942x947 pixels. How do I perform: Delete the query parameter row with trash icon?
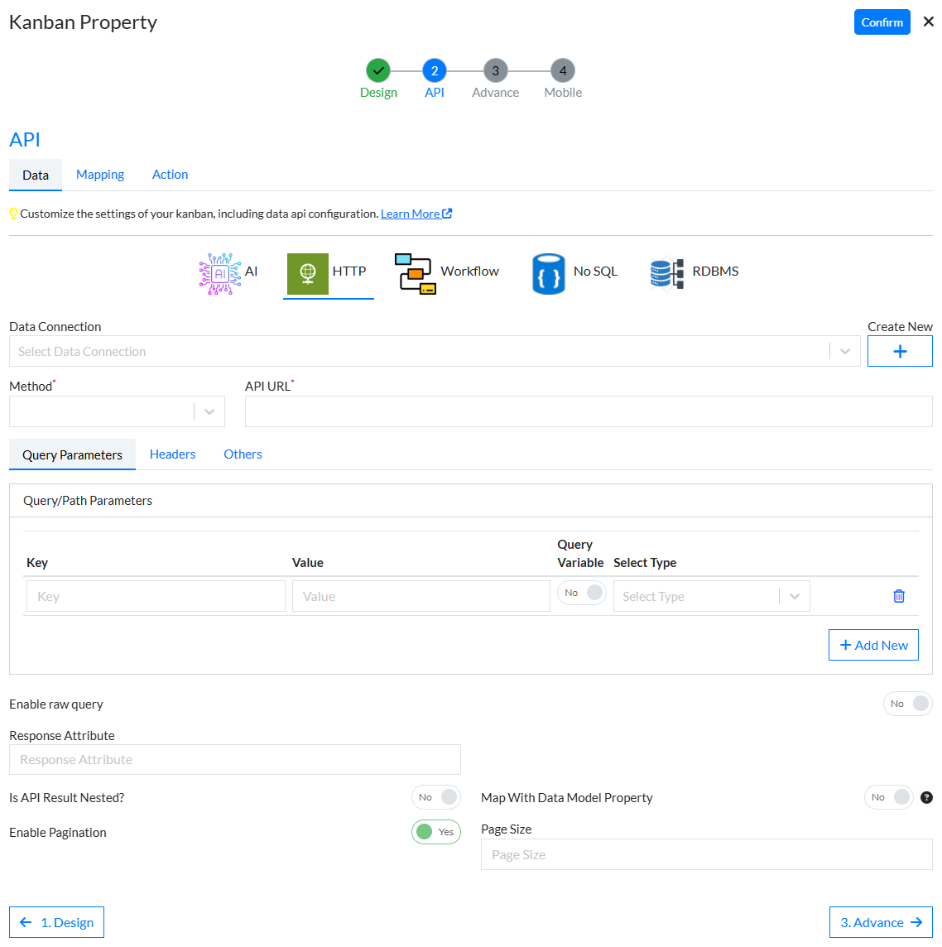tap(899, 596)
